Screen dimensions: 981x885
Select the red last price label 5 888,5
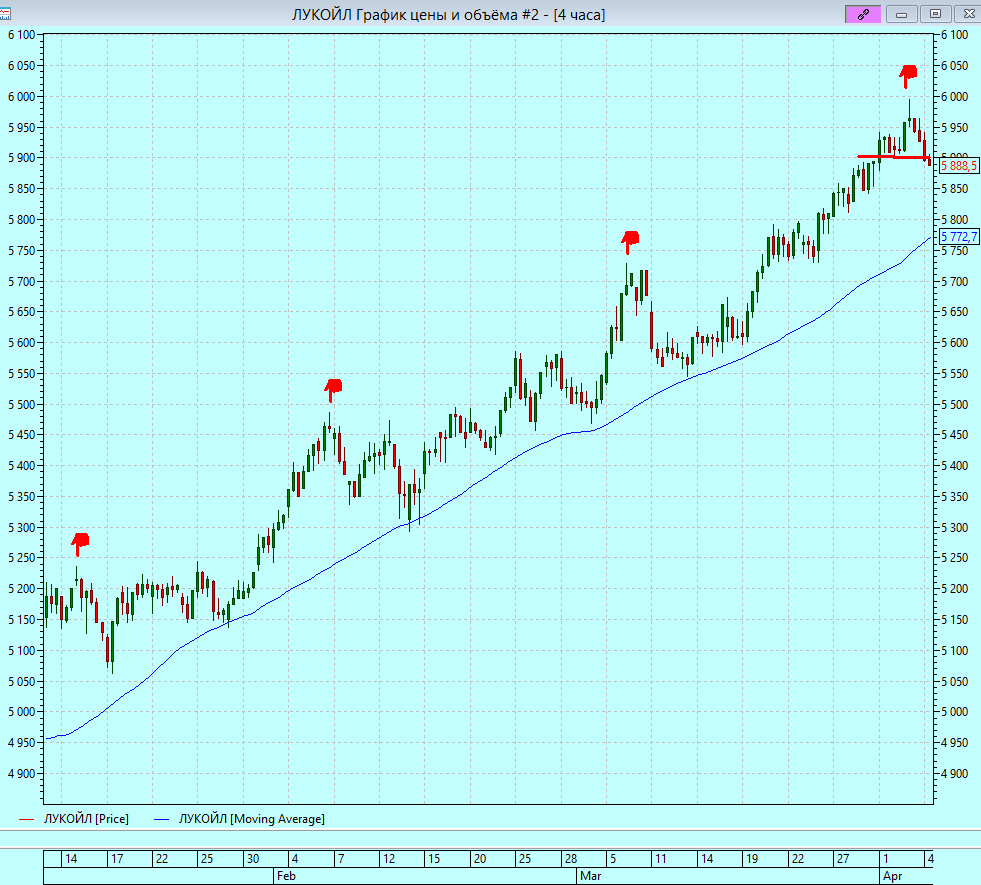point(959,166)
